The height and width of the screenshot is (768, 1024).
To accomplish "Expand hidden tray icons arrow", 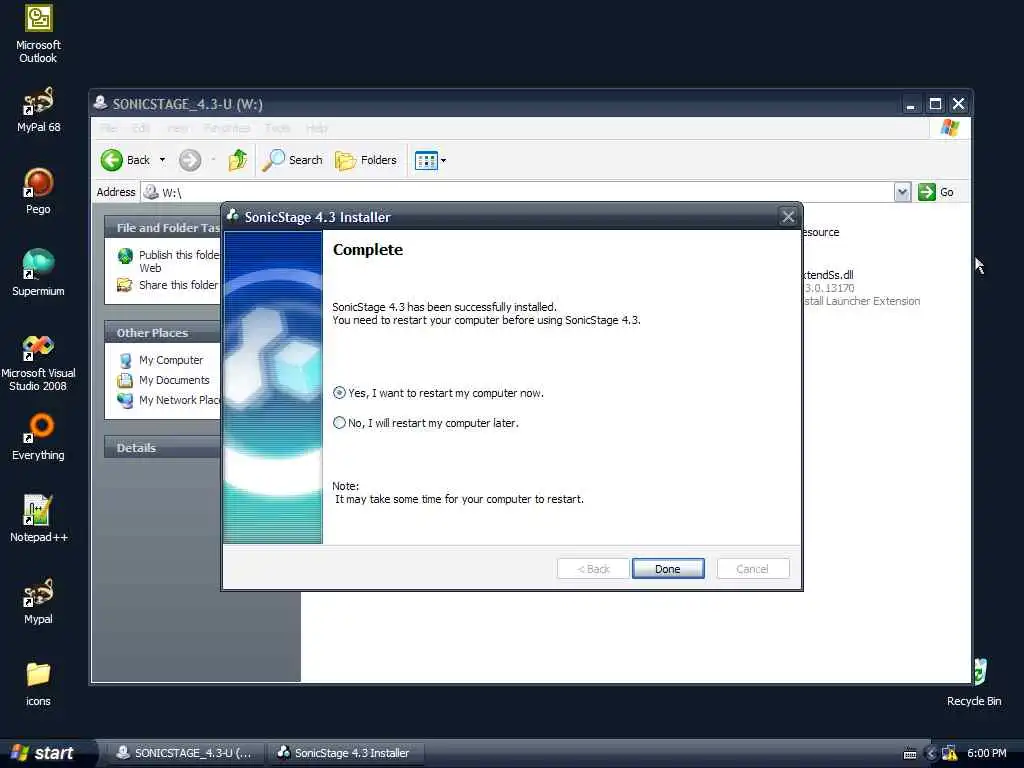I will click(x=931, y=754).
